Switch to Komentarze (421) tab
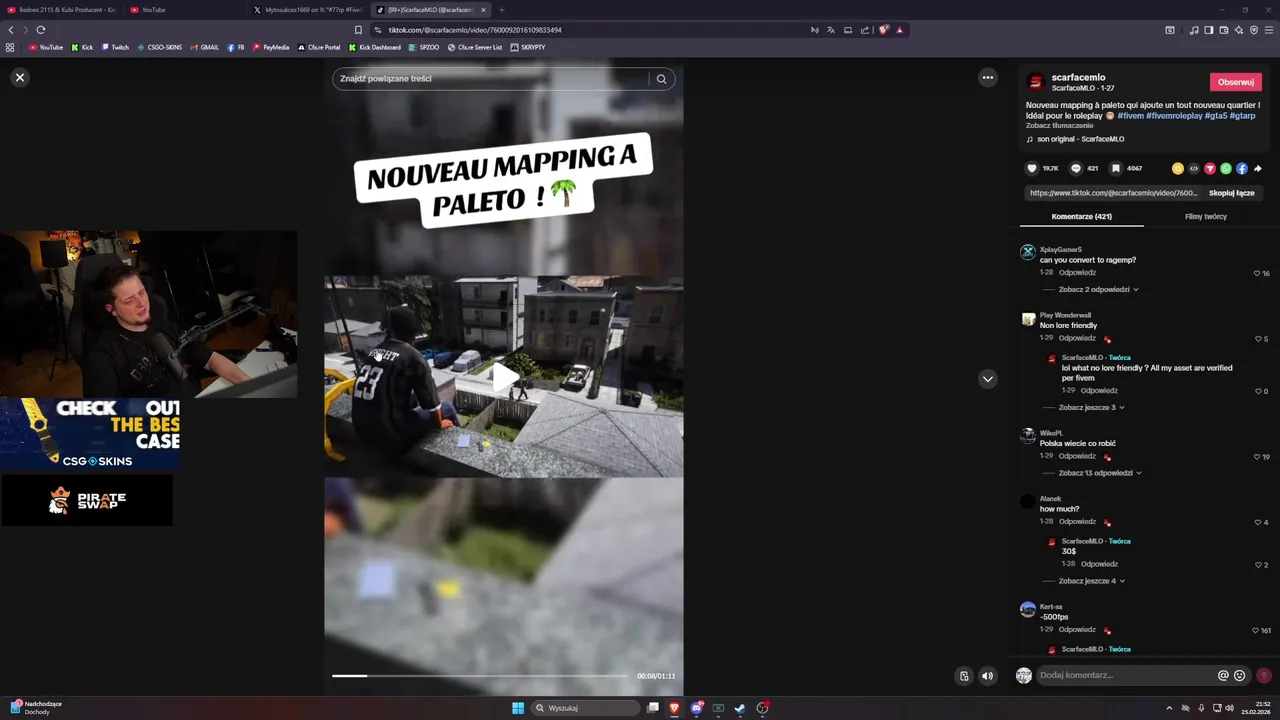The height and width of the screenshot is (720, 1280). point(1081,216)
